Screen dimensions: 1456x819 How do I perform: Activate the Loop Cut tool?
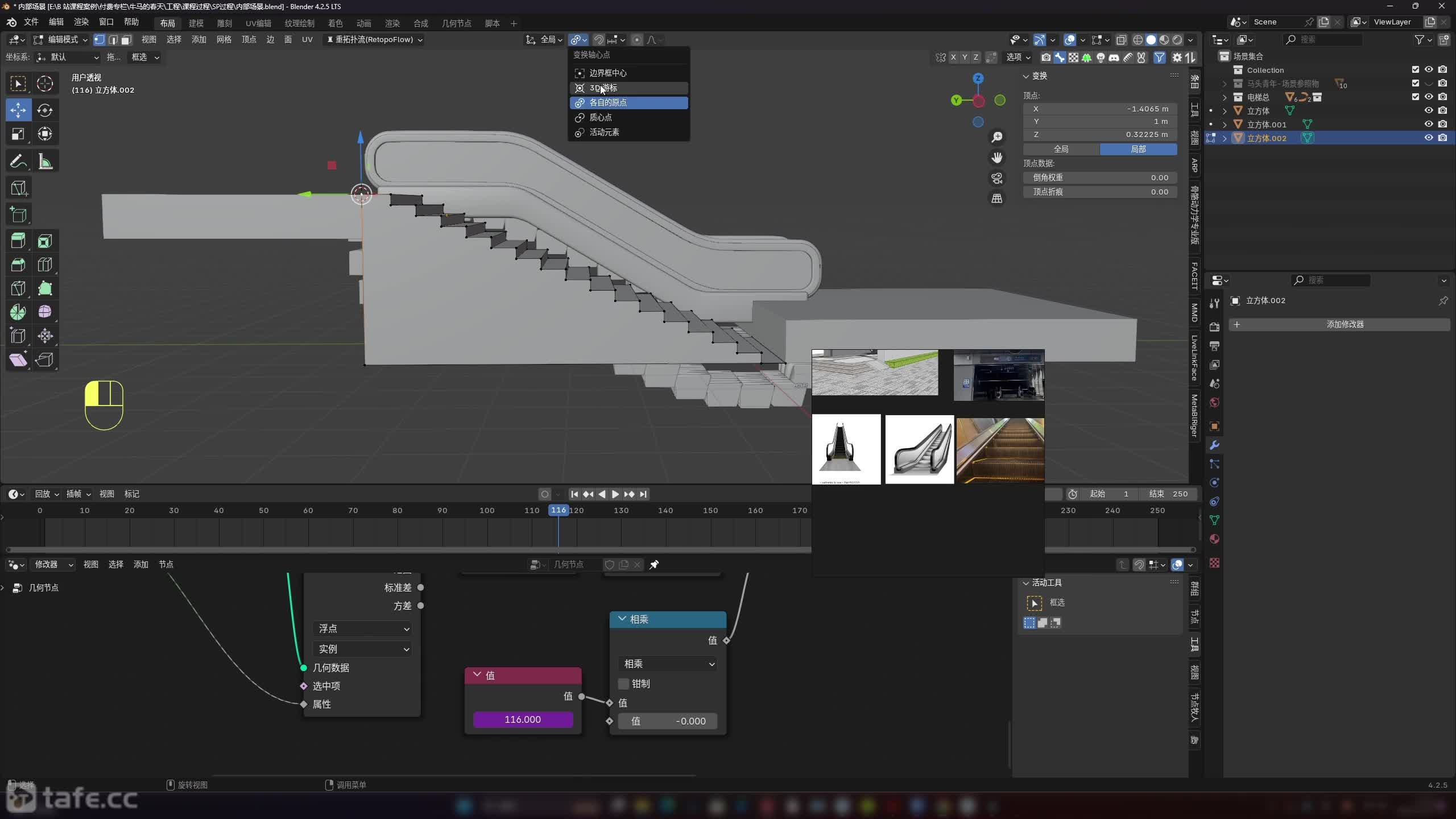coord(45,264)
